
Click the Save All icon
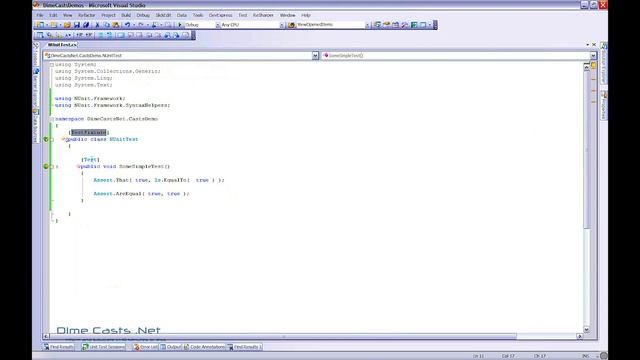[x=86, y=25]
